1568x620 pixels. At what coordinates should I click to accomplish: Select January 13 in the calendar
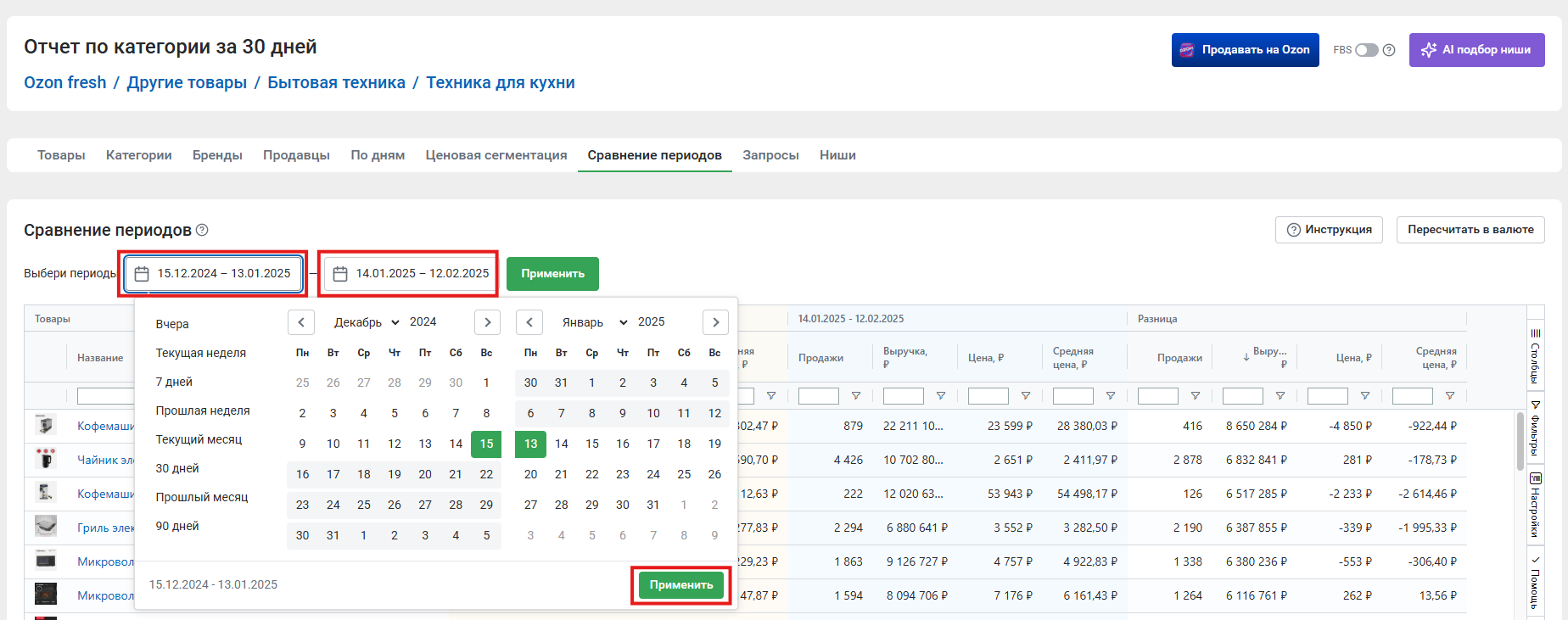point(530,444)
